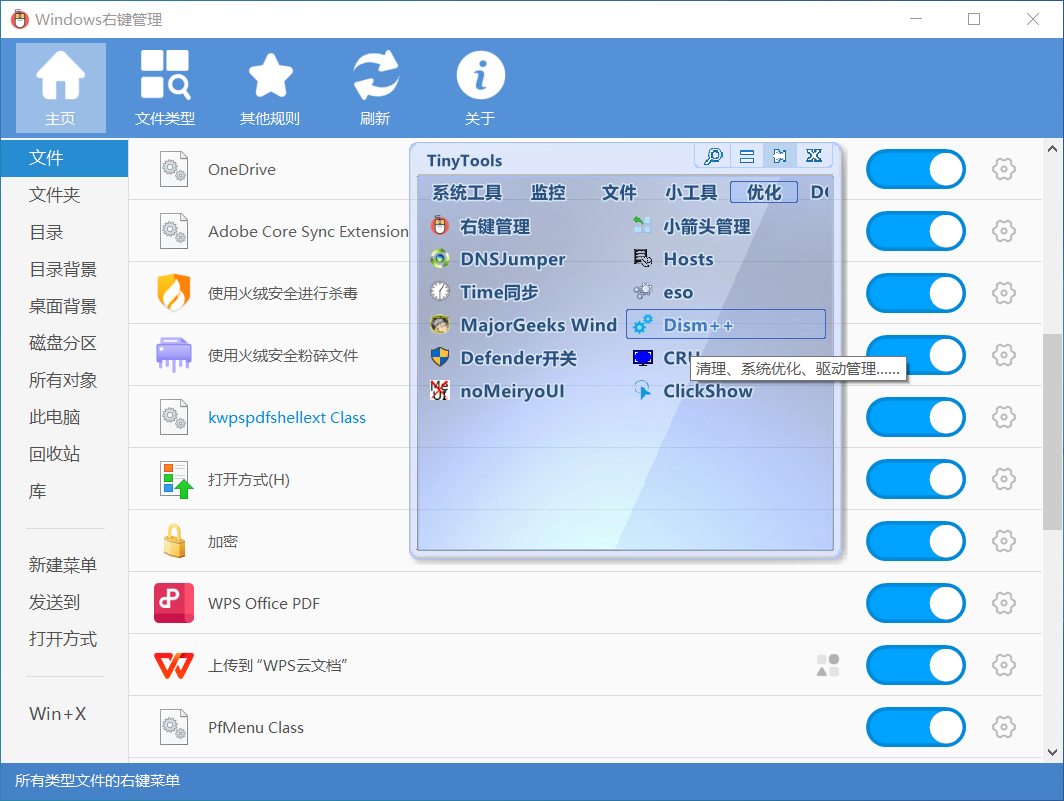Open the 关于 about page

click(480, 85)
